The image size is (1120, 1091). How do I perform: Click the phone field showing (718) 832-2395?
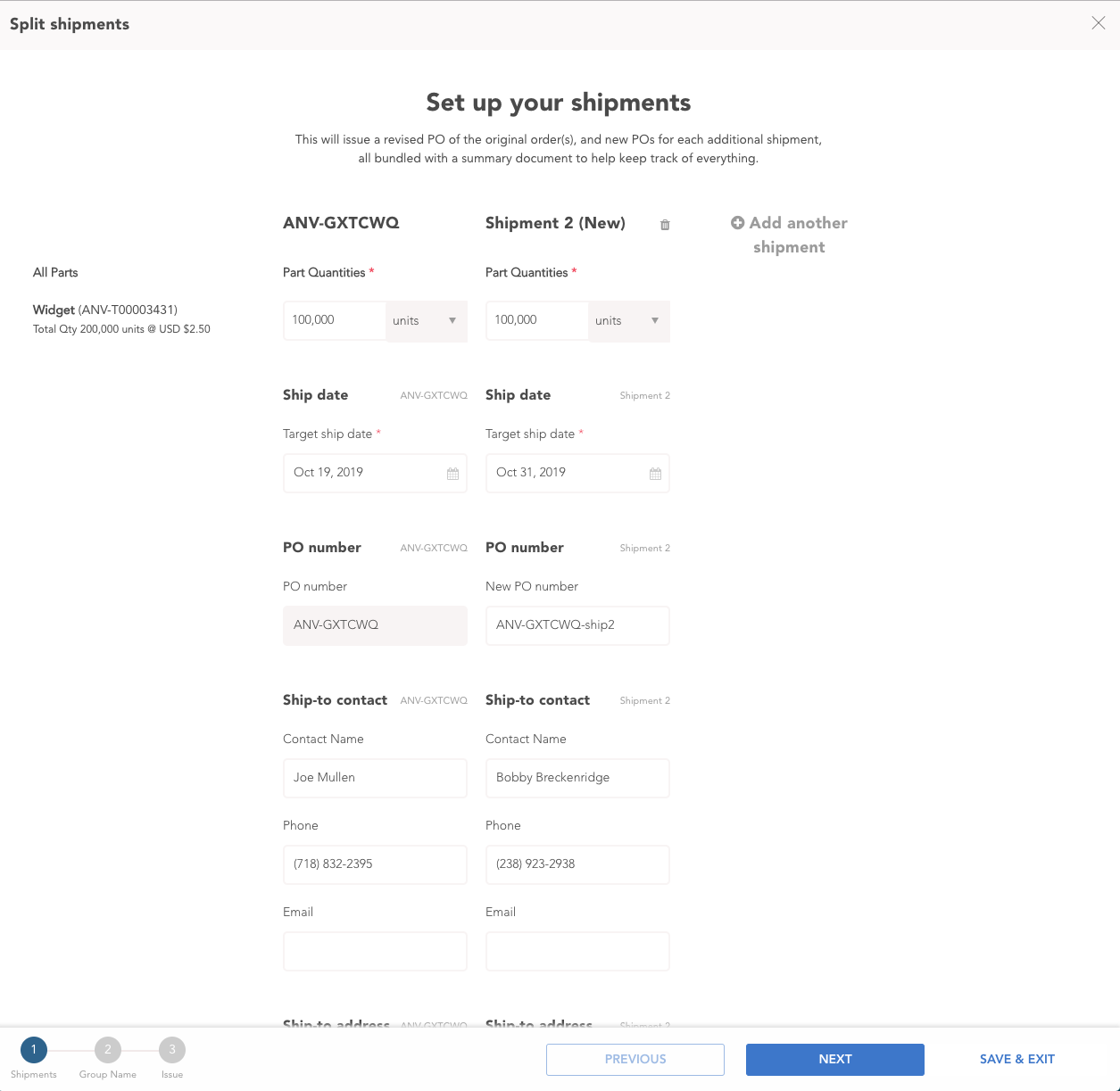pyautogui.click(x=375, y=864)
